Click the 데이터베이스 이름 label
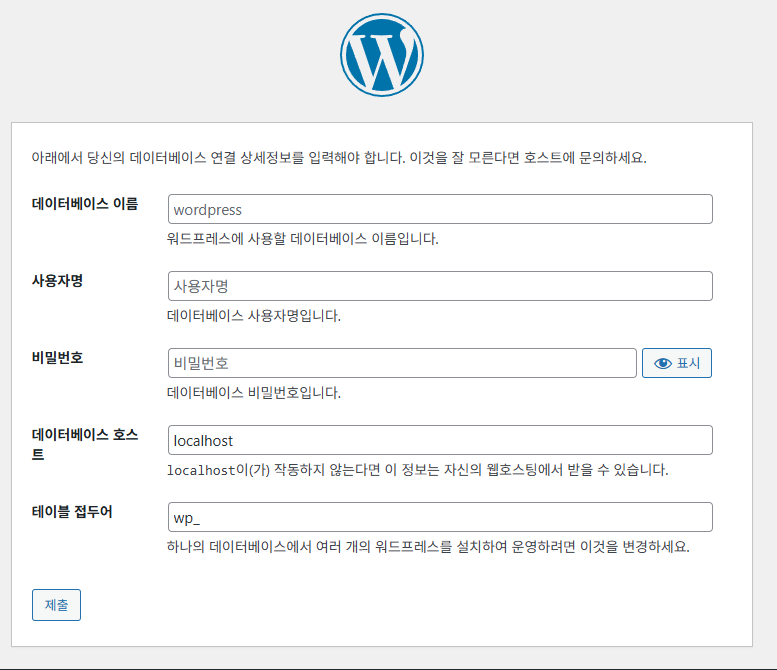 click(x=85, y=204)
